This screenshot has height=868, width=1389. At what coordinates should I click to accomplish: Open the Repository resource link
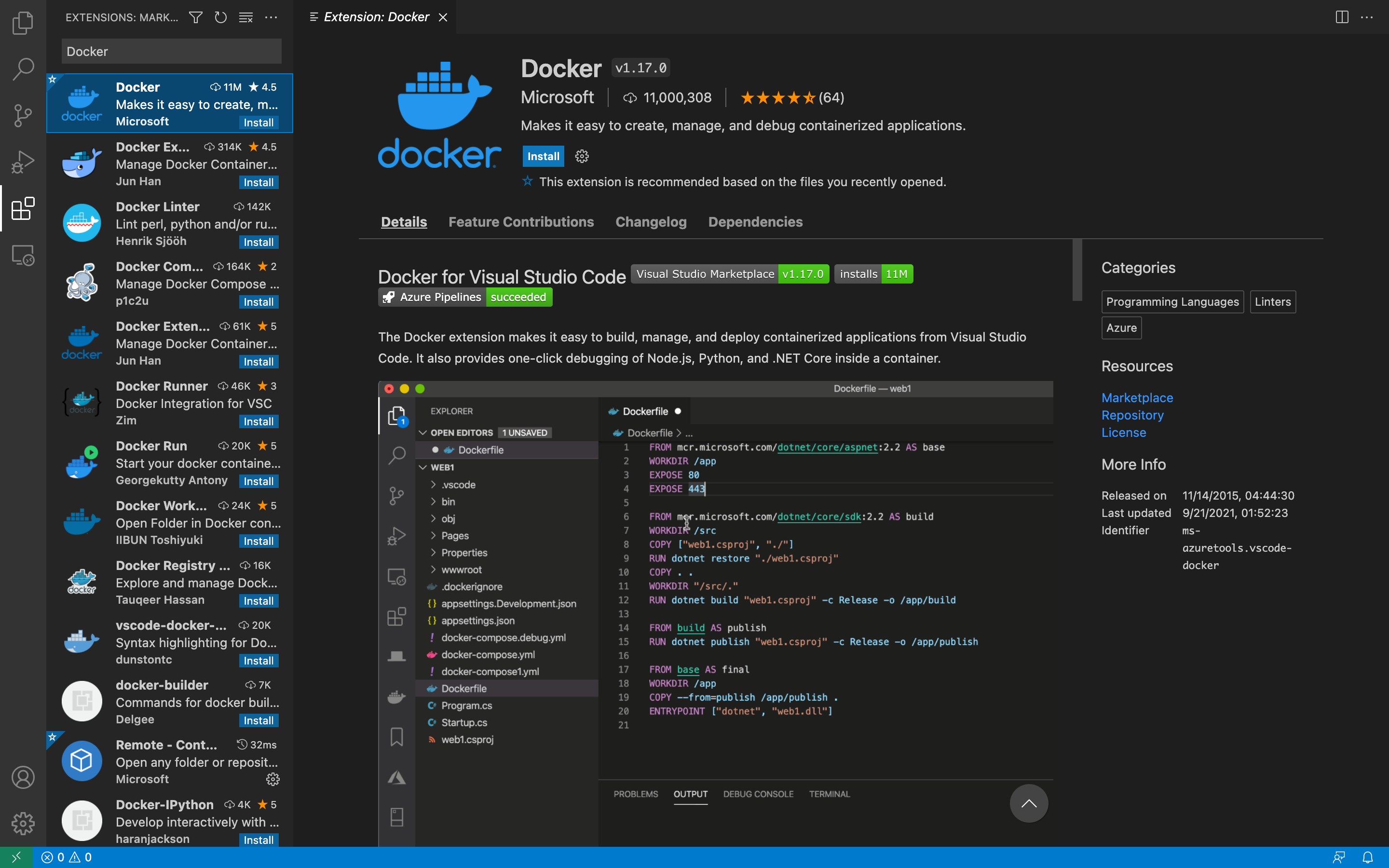[x=1132, y=415]
